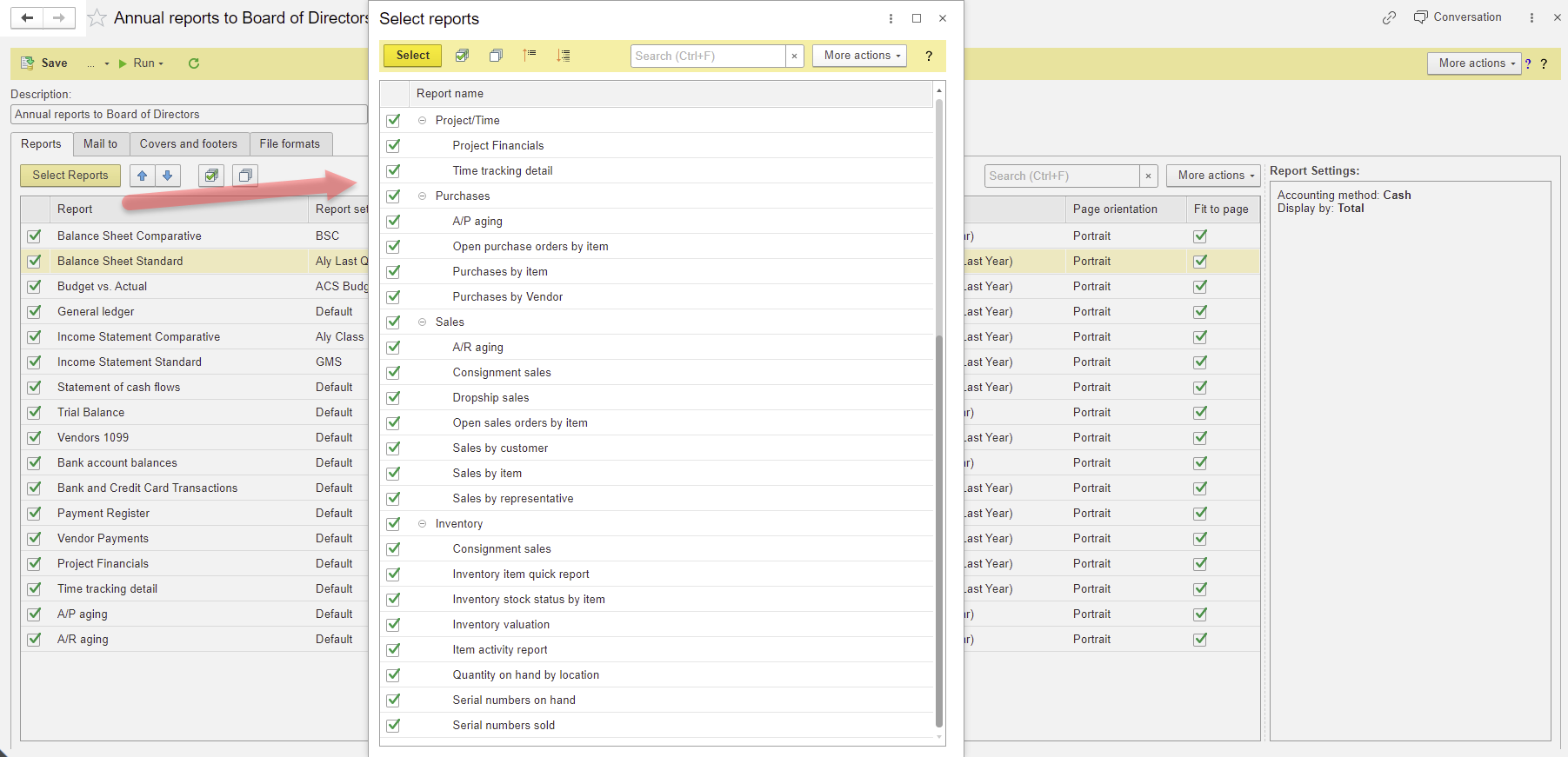Collapse the Sales group

(422, 322)
